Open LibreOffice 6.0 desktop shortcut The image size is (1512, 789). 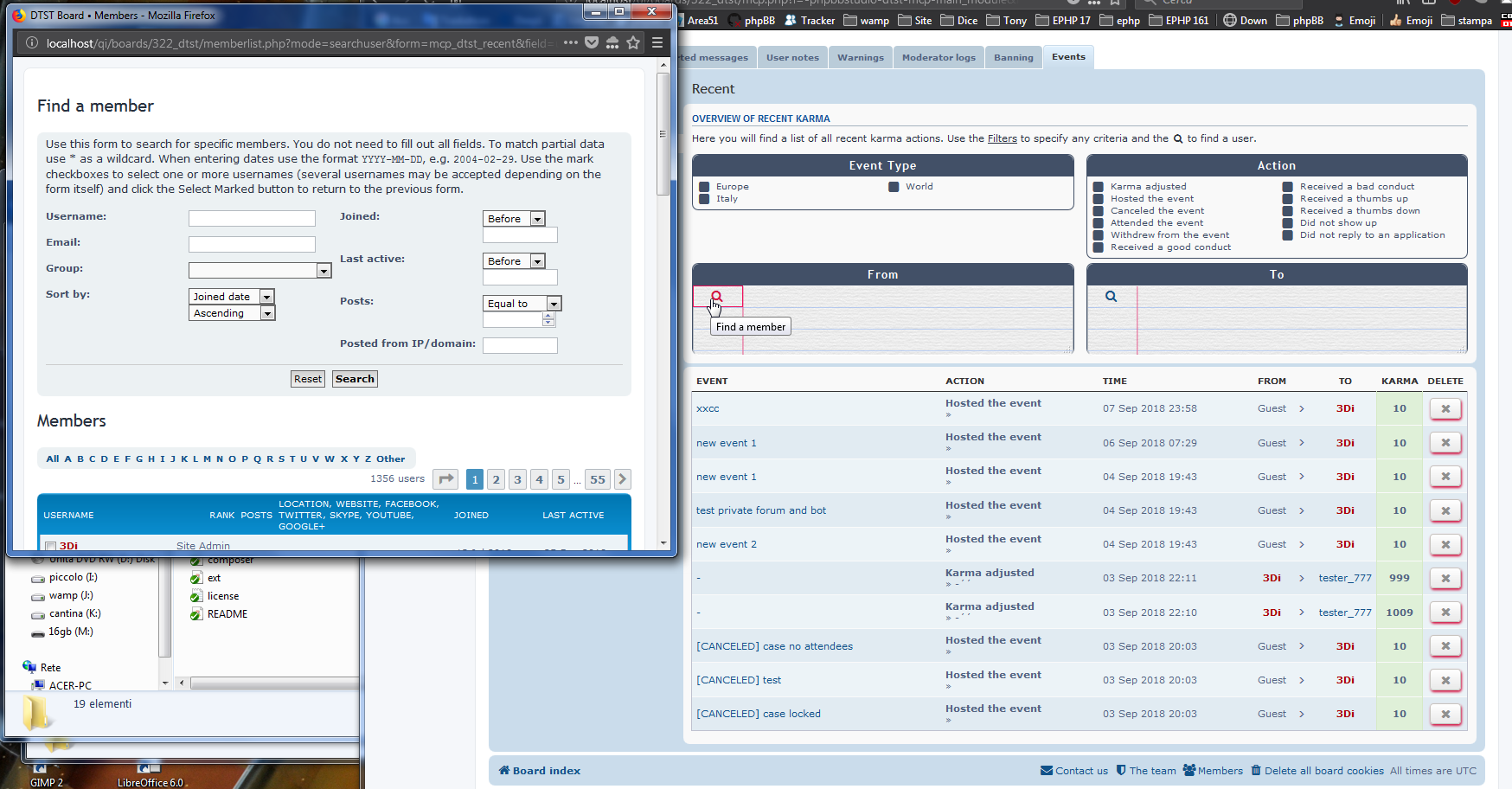tap(151, 776)
